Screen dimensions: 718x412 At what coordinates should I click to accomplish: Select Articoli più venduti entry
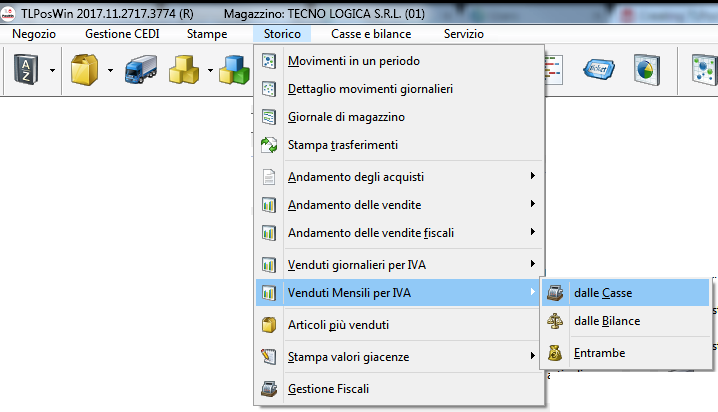(338, 325)
